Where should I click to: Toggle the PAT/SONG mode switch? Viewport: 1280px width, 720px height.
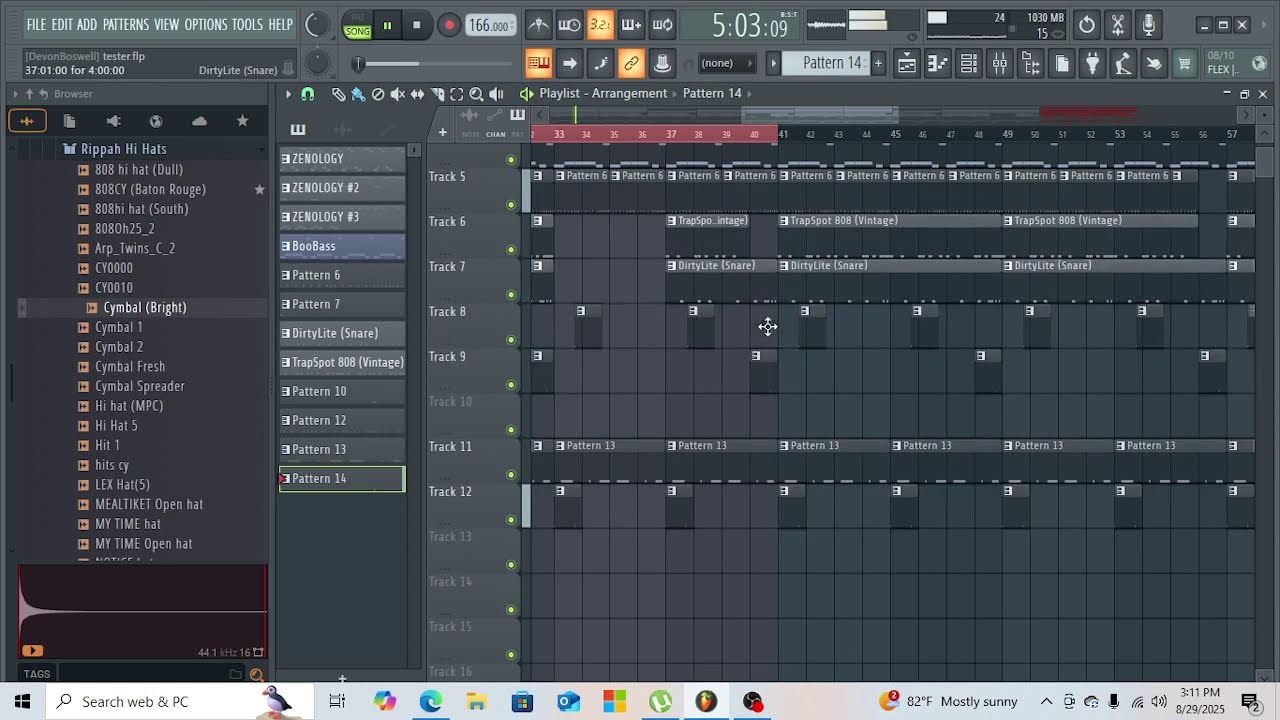pyautogui.click(x=357, y=25)
